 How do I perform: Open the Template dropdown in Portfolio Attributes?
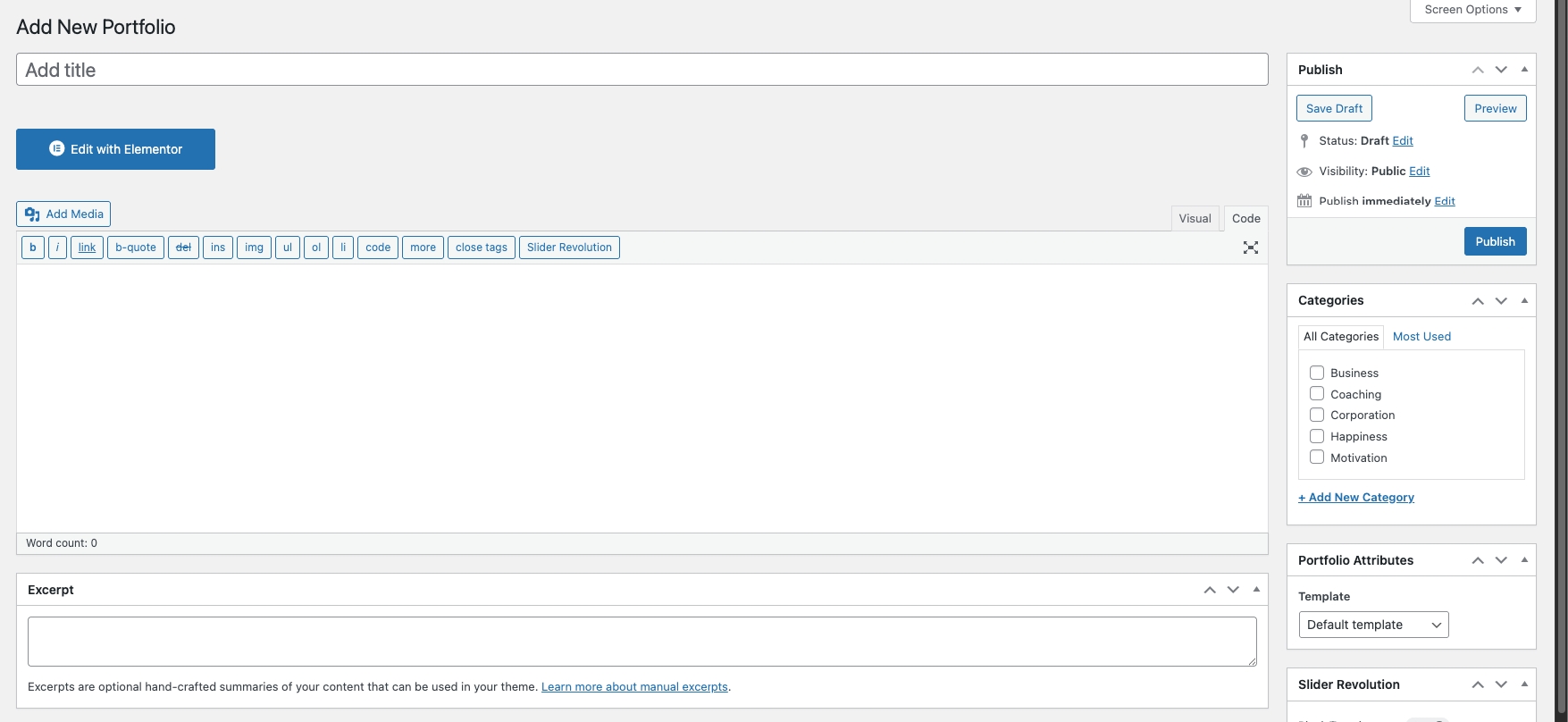click(1373, 625)
